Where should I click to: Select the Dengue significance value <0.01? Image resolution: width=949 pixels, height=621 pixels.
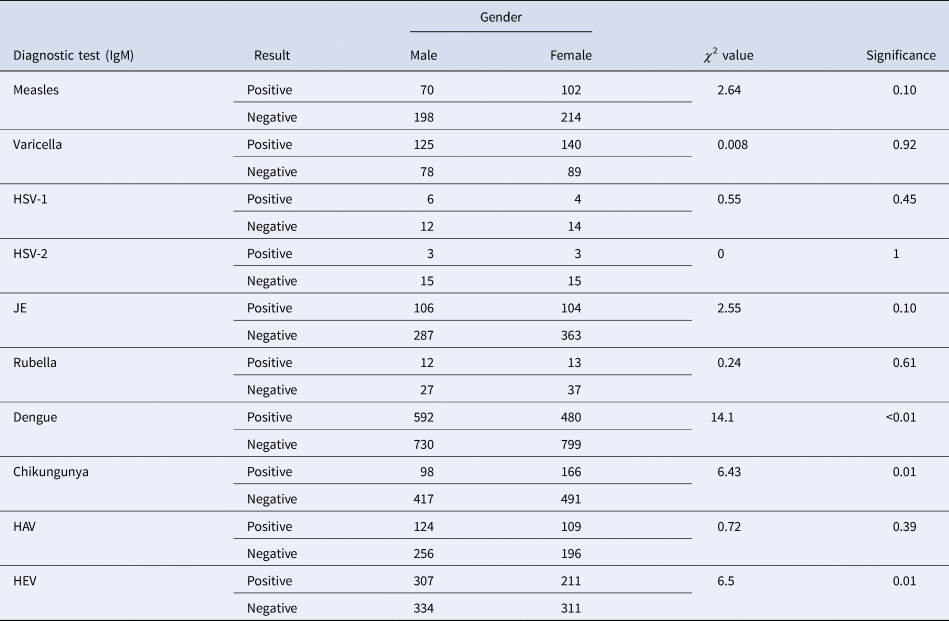tap(900, 417)
